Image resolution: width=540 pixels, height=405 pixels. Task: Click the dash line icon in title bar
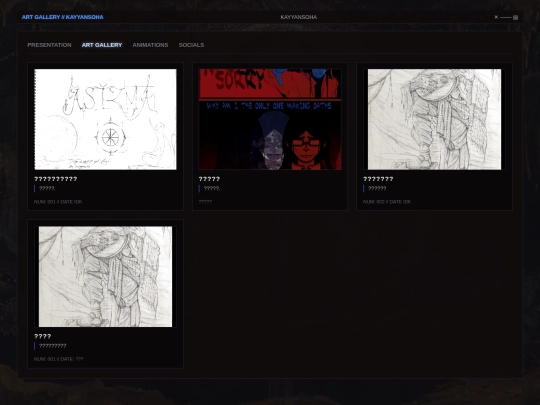point(506,17)
